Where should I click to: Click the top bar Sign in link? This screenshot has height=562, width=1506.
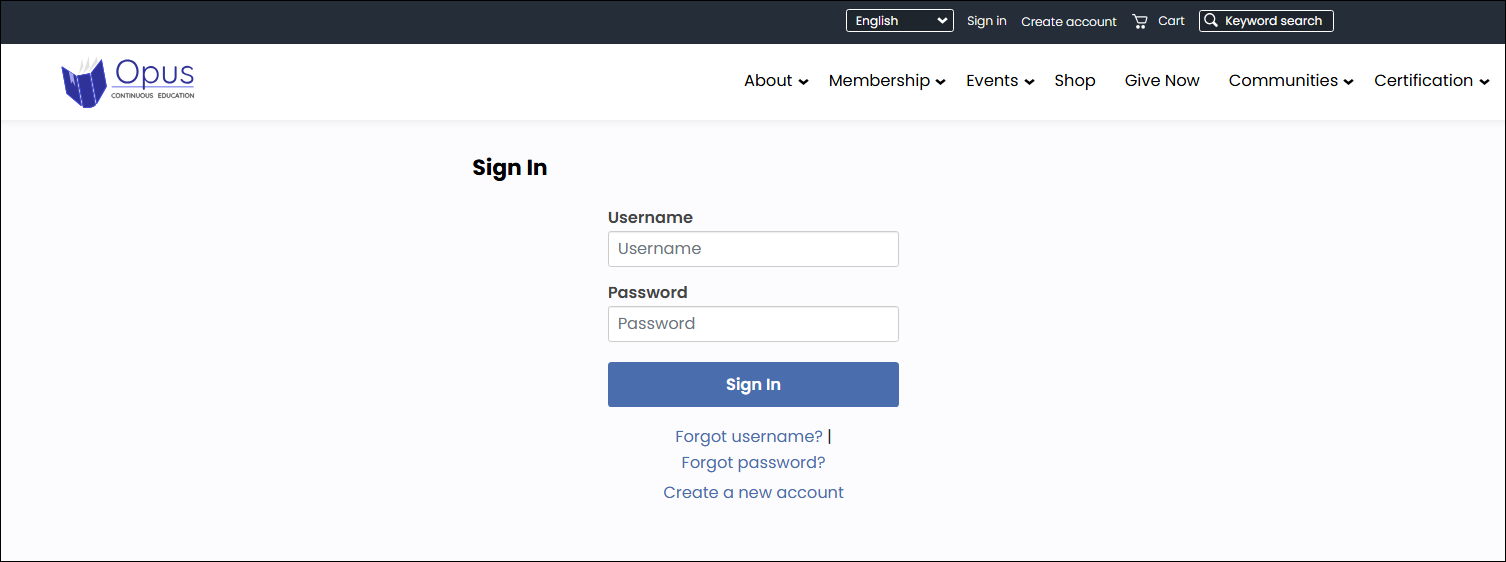(986, 21)
